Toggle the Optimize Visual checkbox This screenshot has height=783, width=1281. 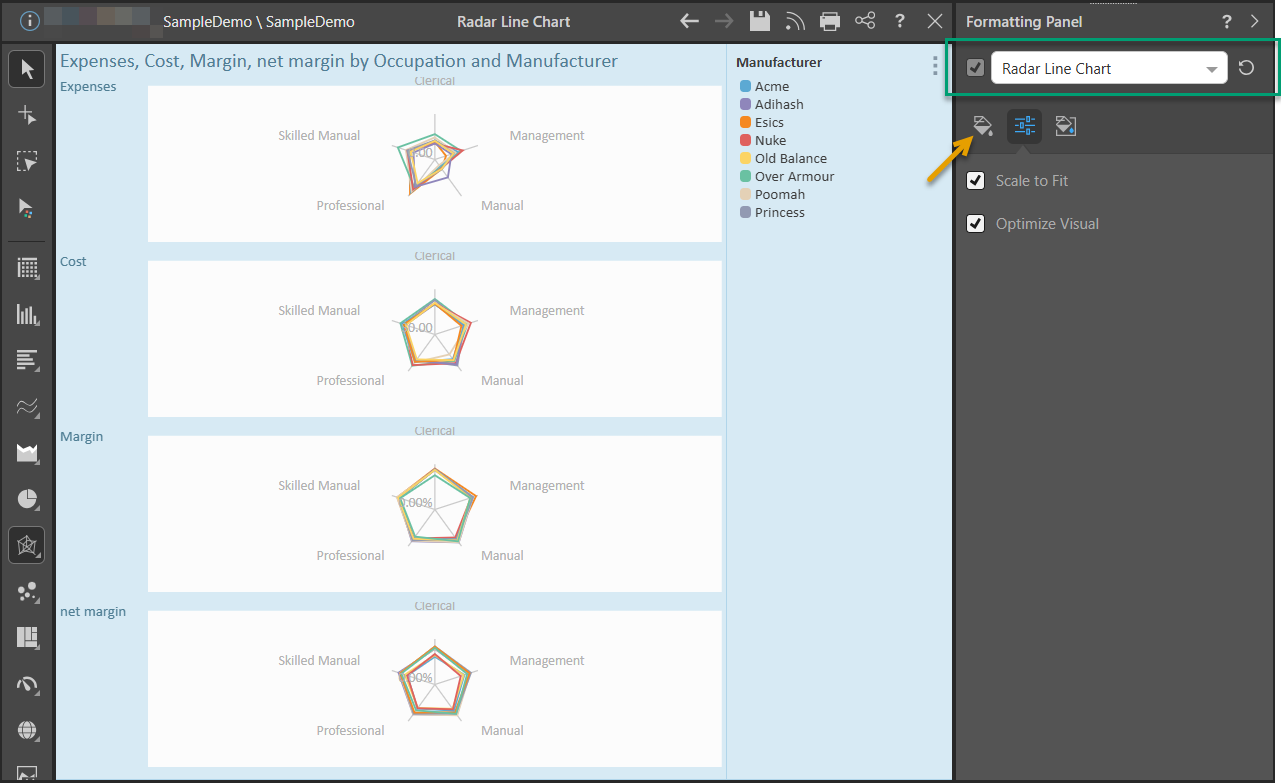click(976, 224)
